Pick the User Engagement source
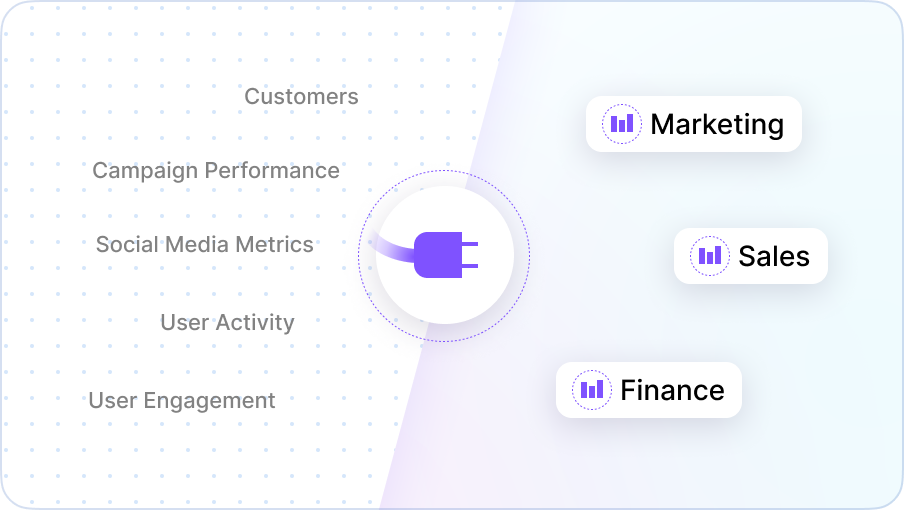The image size is (904, 510). [x=182, y=401]
